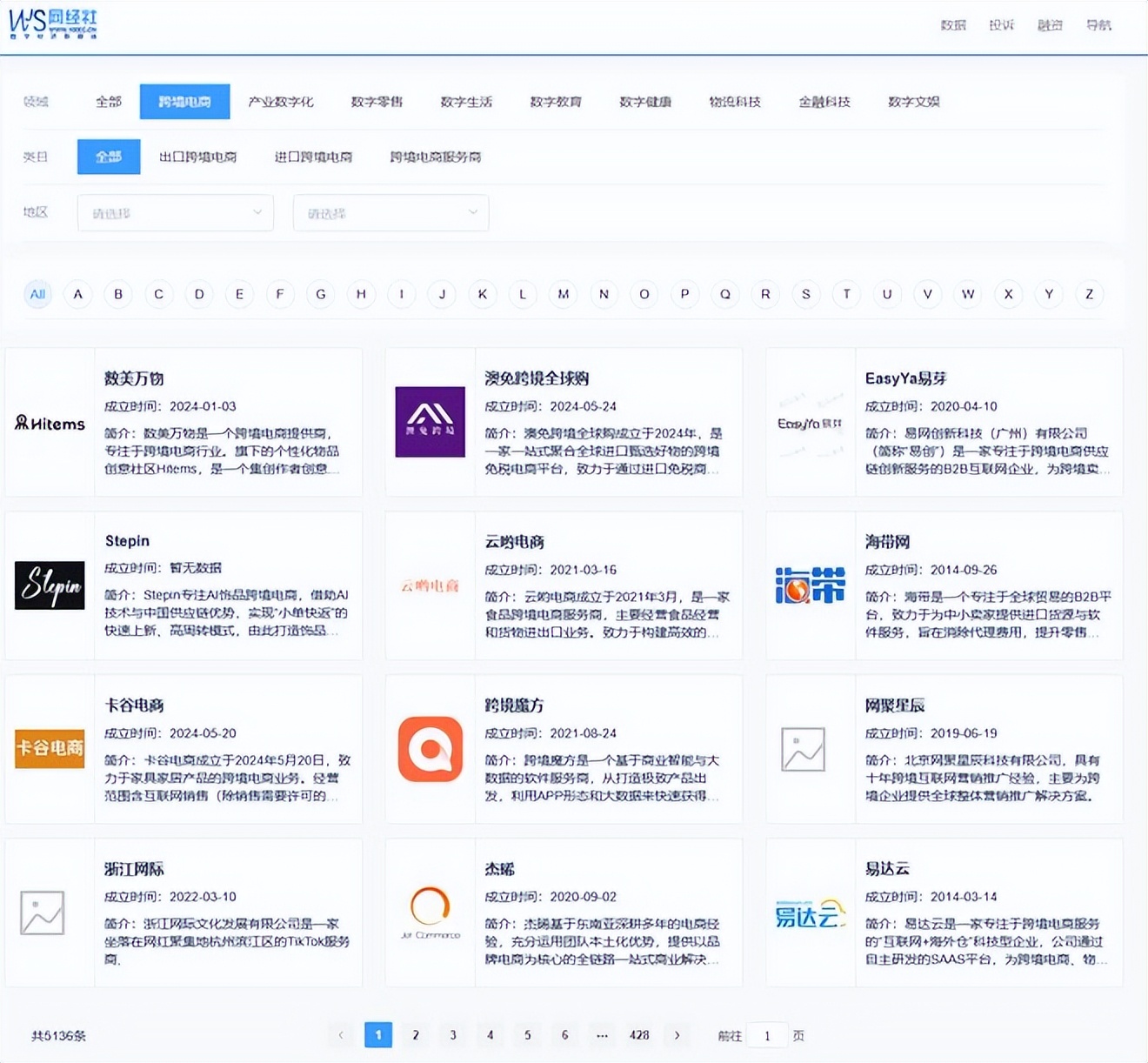Open the orange 卡谷电商 logo
The image size is (1148, 1063).
(x=50, y=748)
